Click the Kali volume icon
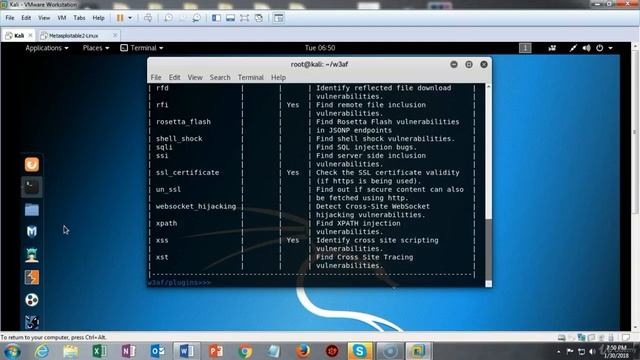Image resolution: width=640 pixels, height=360 pixels. 587,48
